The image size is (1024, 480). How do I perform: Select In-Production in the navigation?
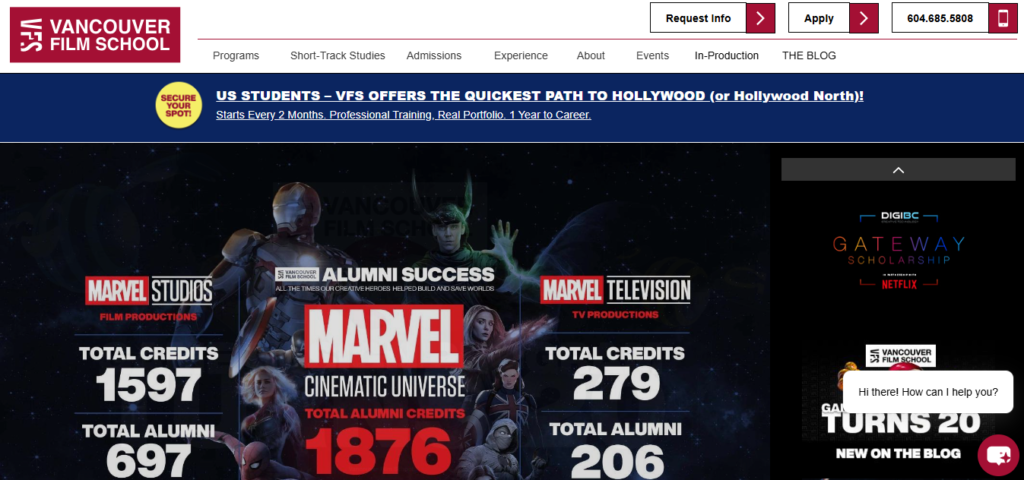[x=727, y=56]
